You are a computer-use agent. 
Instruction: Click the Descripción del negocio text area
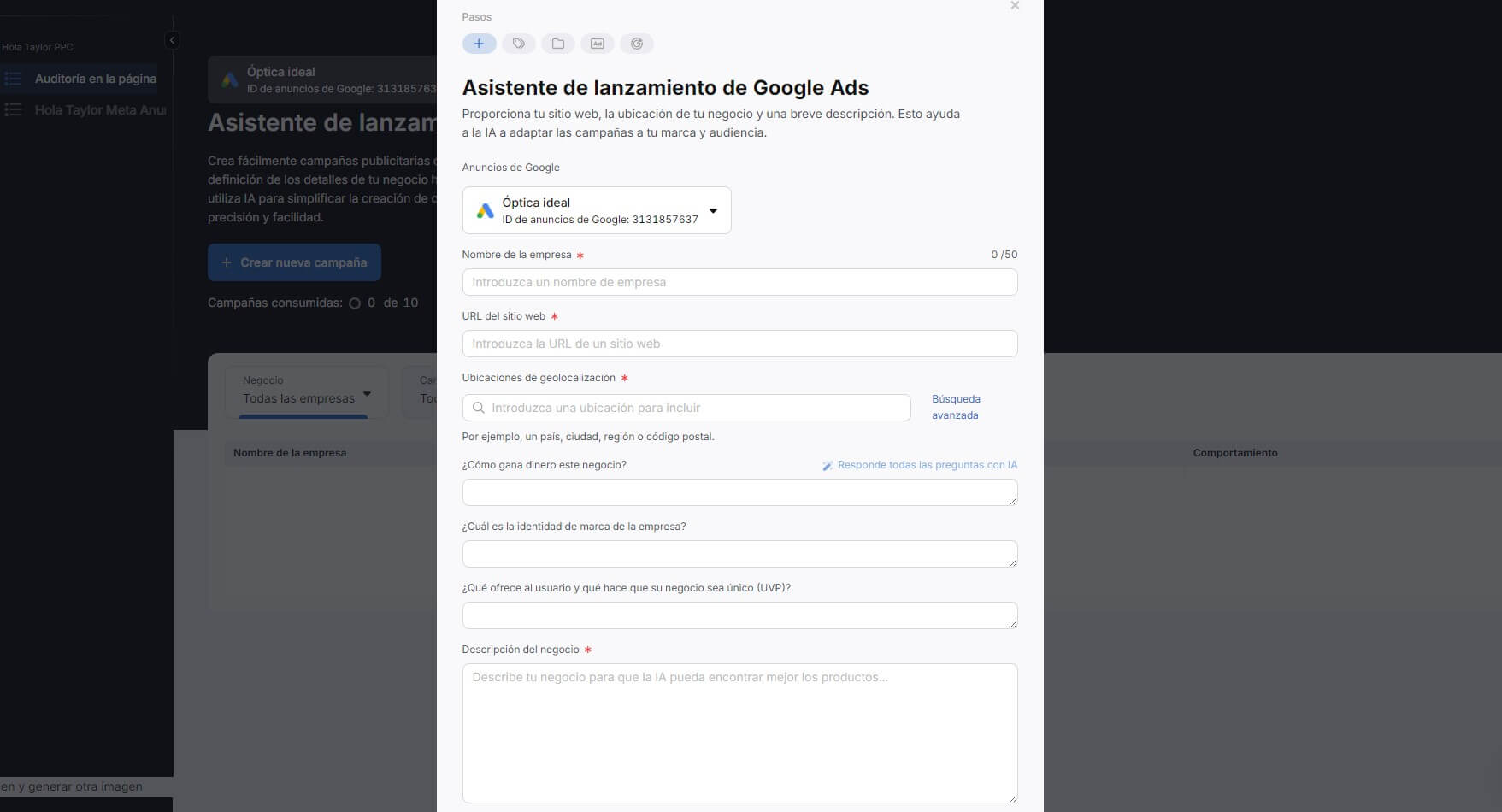click(739, 733)
